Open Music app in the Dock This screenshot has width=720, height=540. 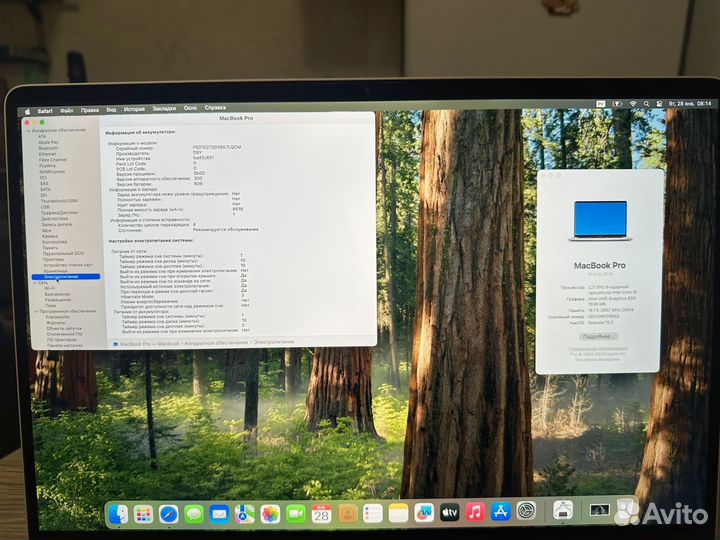(x=475, y=512)
